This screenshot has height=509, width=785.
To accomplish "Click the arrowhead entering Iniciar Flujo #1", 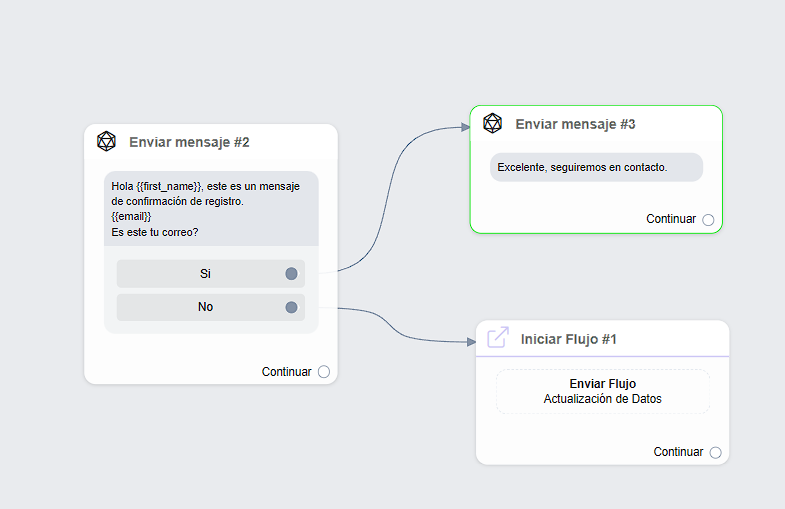I will pos(471,342).
